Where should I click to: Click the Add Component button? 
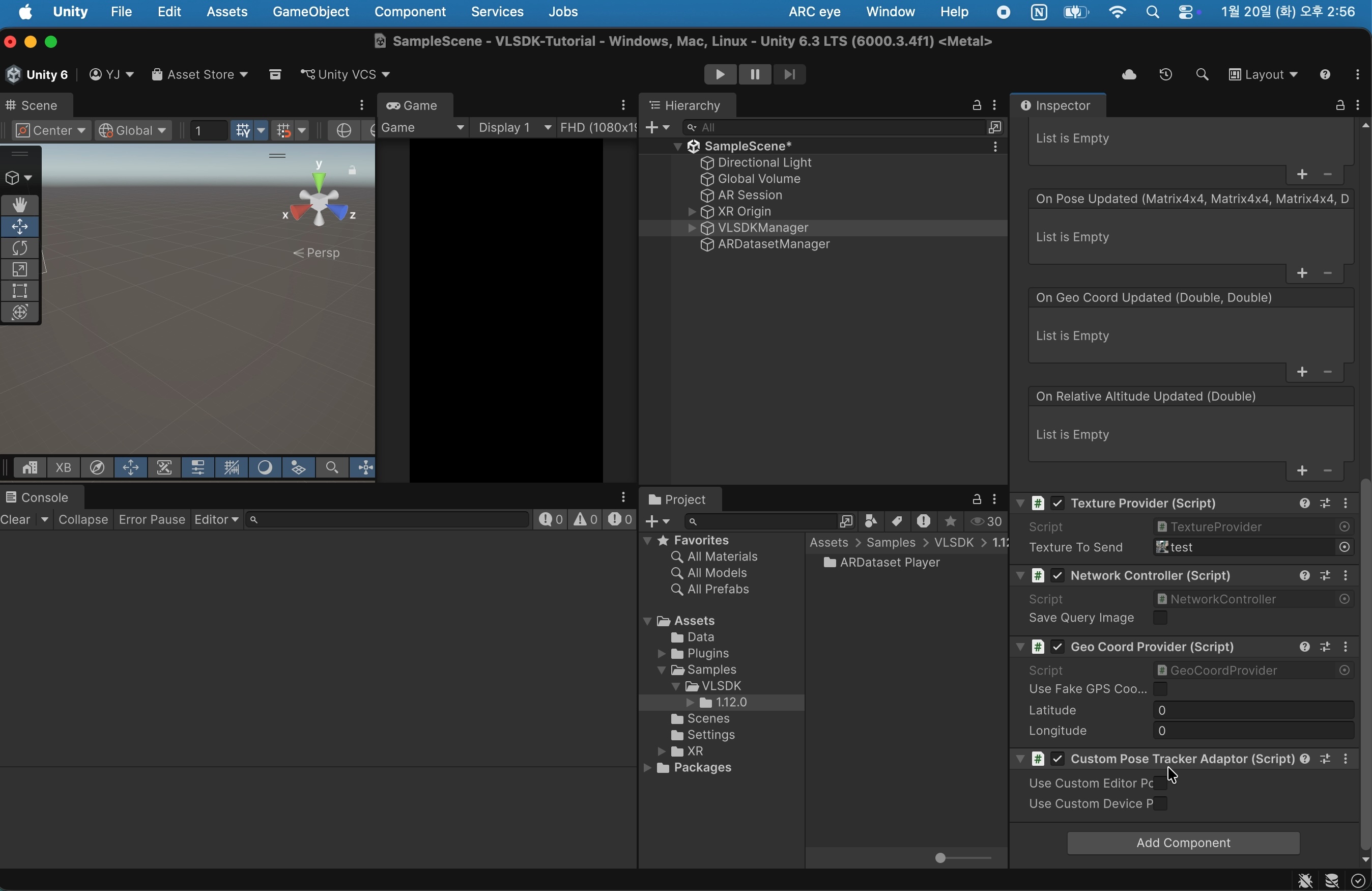pos(1182,843)
